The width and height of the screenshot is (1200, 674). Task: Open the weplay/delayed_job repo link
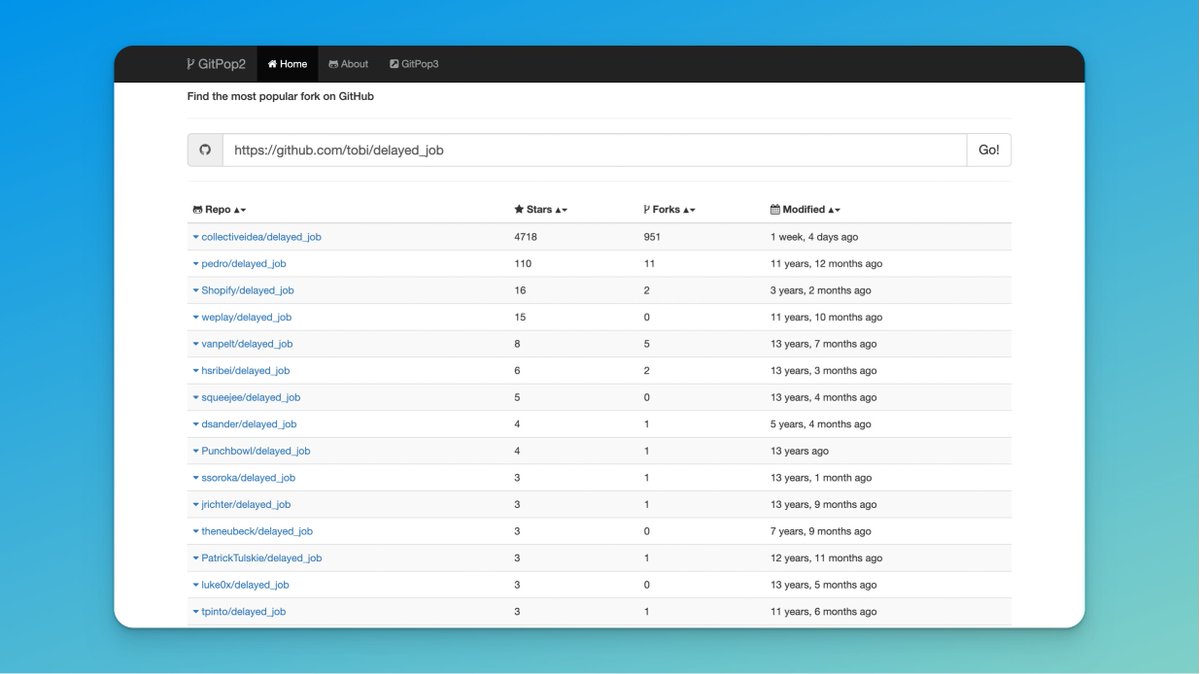[246, 317]
